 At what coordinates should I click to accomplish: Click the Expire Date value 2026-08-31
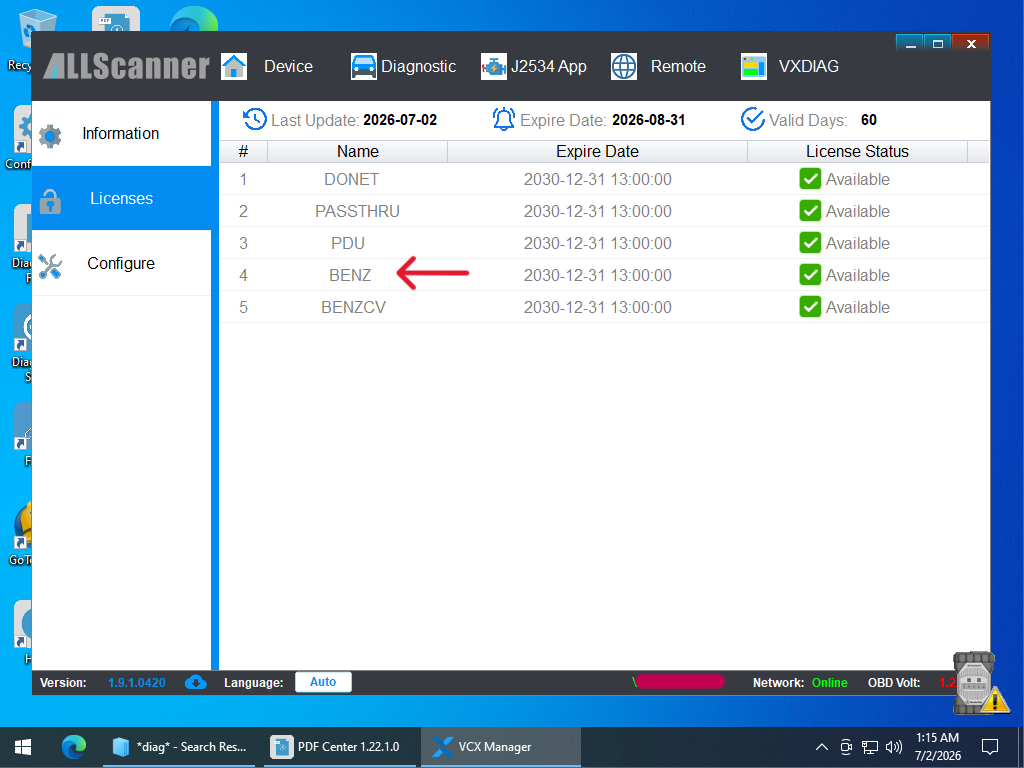pos(648,120)
